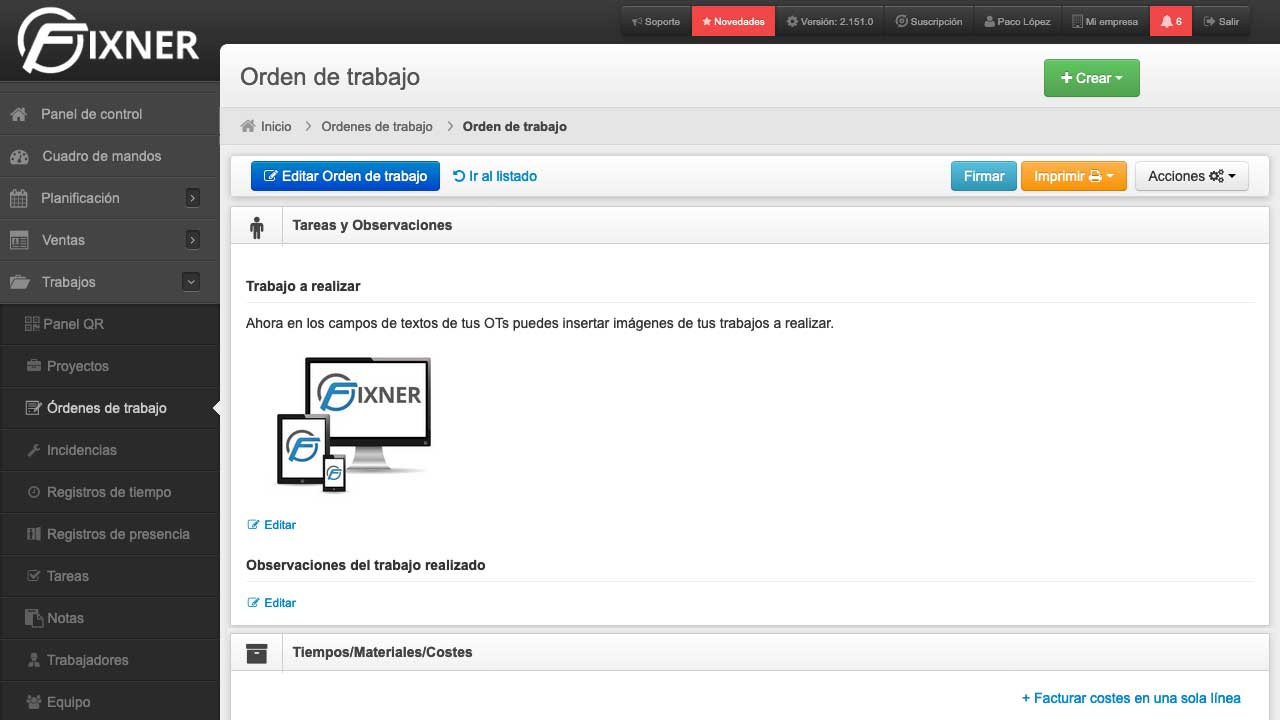Click the Firmar button
Image resolution: width=1280 pixels, height=720 pixels.
pyautogui.click(x=984, y=176)
